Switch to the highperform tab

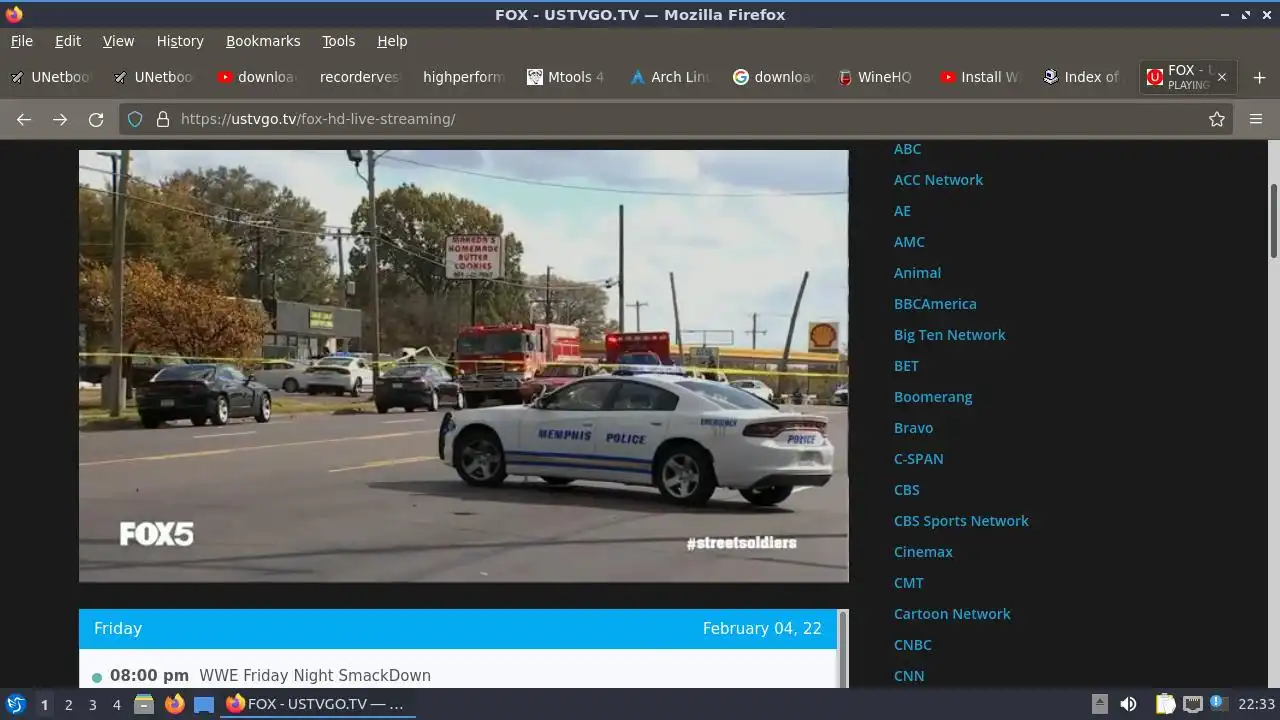click(x=464, y=77)
